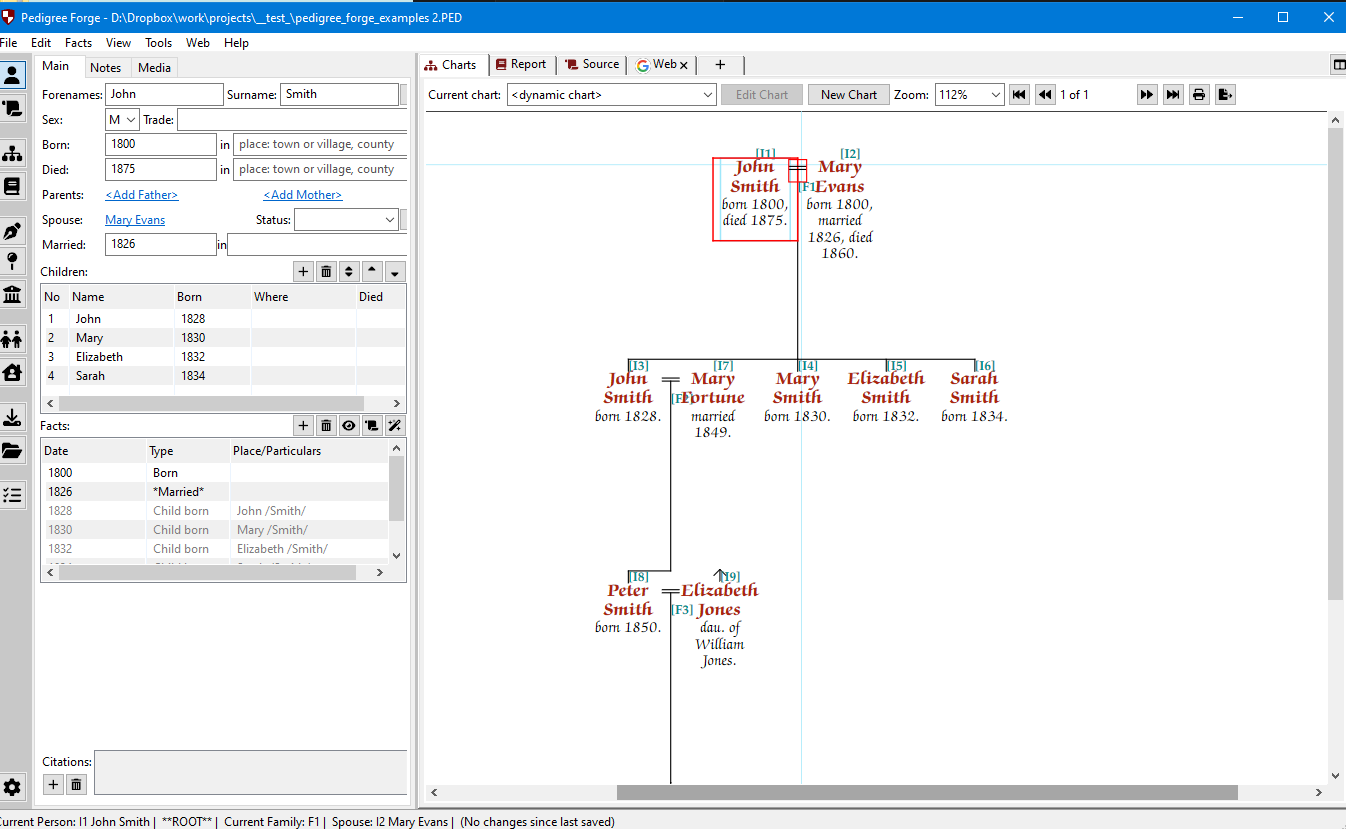1346x829 pixels.
Task: Expand the Current chart dropdown
Action: 706,95
